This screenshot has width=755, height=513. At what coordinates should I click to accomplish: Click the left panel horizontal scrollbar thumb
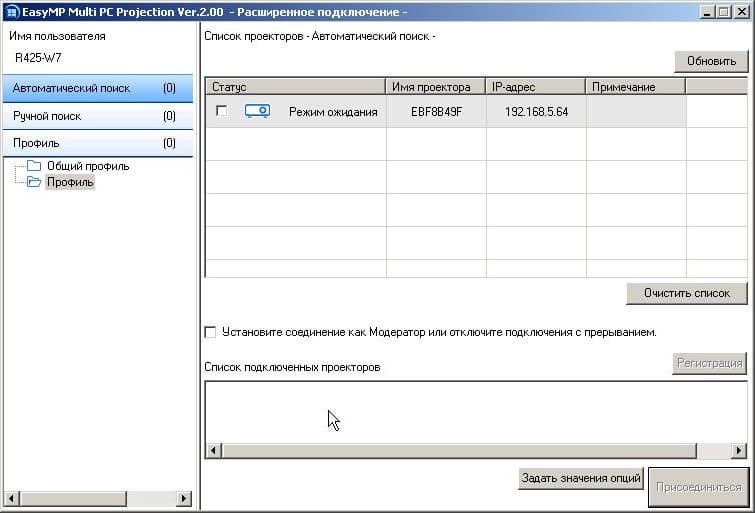point(73,498)
